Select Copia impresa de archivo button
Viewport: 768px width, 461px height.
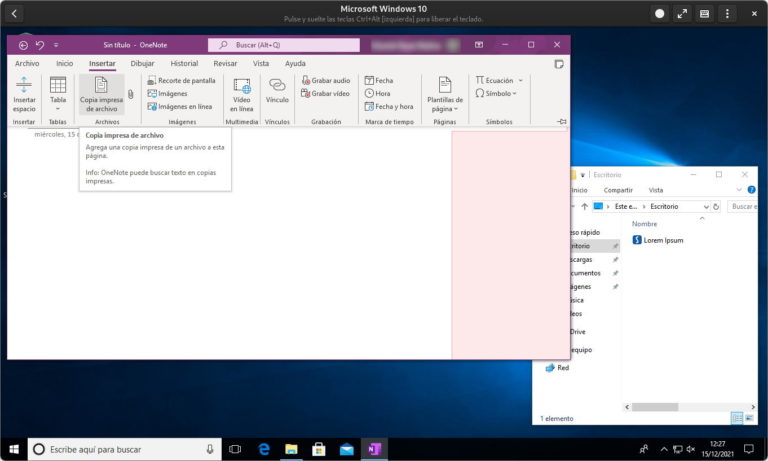click(101, 95)
